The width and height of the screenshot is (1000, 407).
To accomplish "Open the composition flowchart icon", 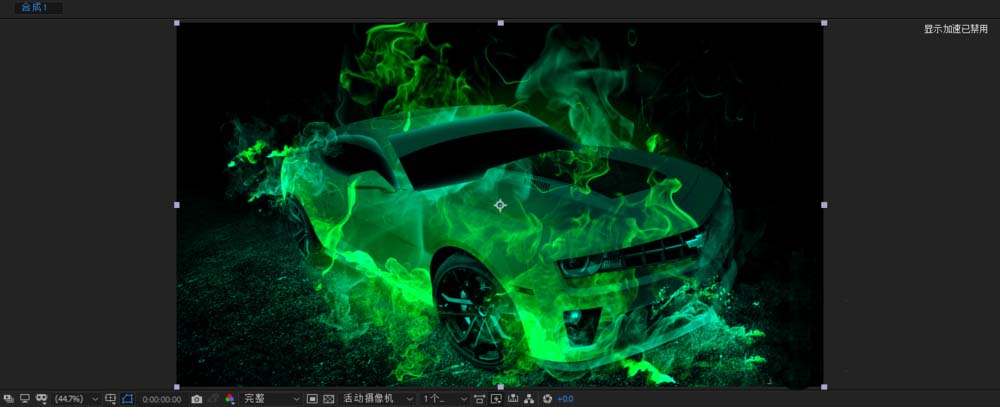I will click(529, 398).
